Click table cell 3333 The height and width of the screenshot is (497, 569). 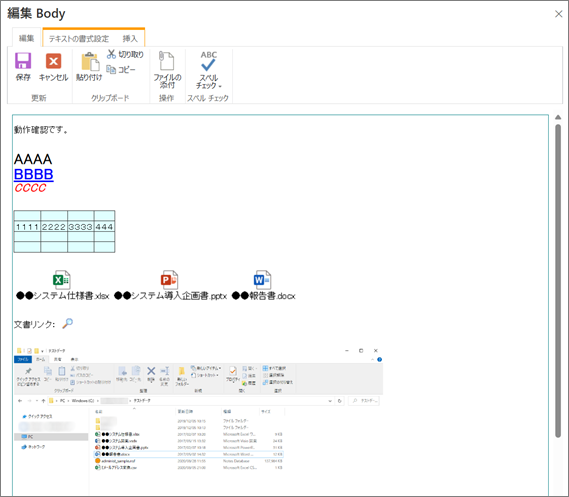[x=81, y=227]
